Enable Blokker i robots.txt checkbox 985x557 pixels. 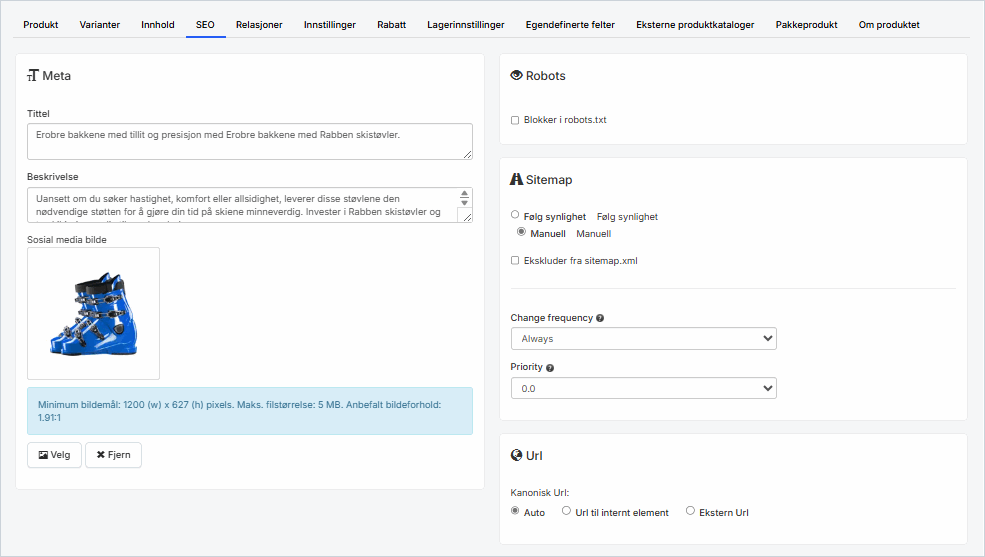(515, 120)
